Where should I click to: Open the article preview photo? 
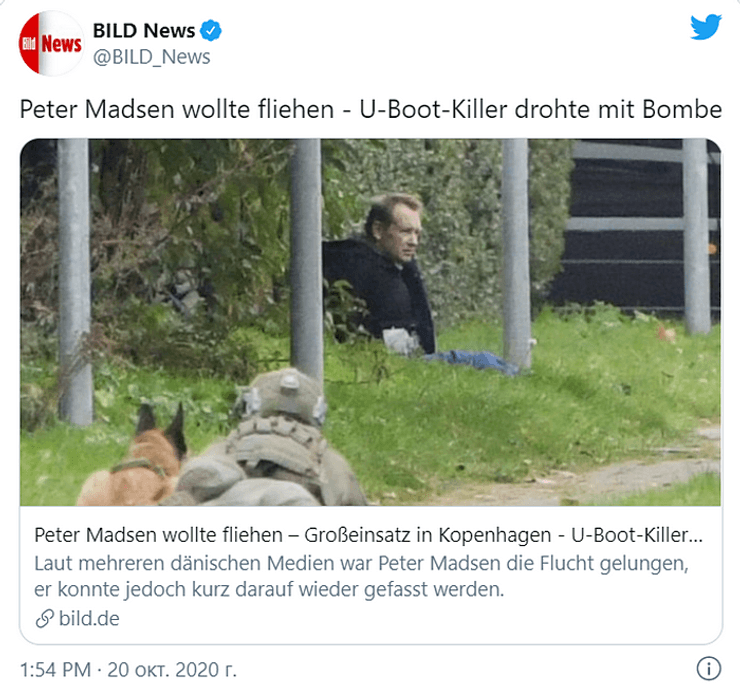point(370,322)
